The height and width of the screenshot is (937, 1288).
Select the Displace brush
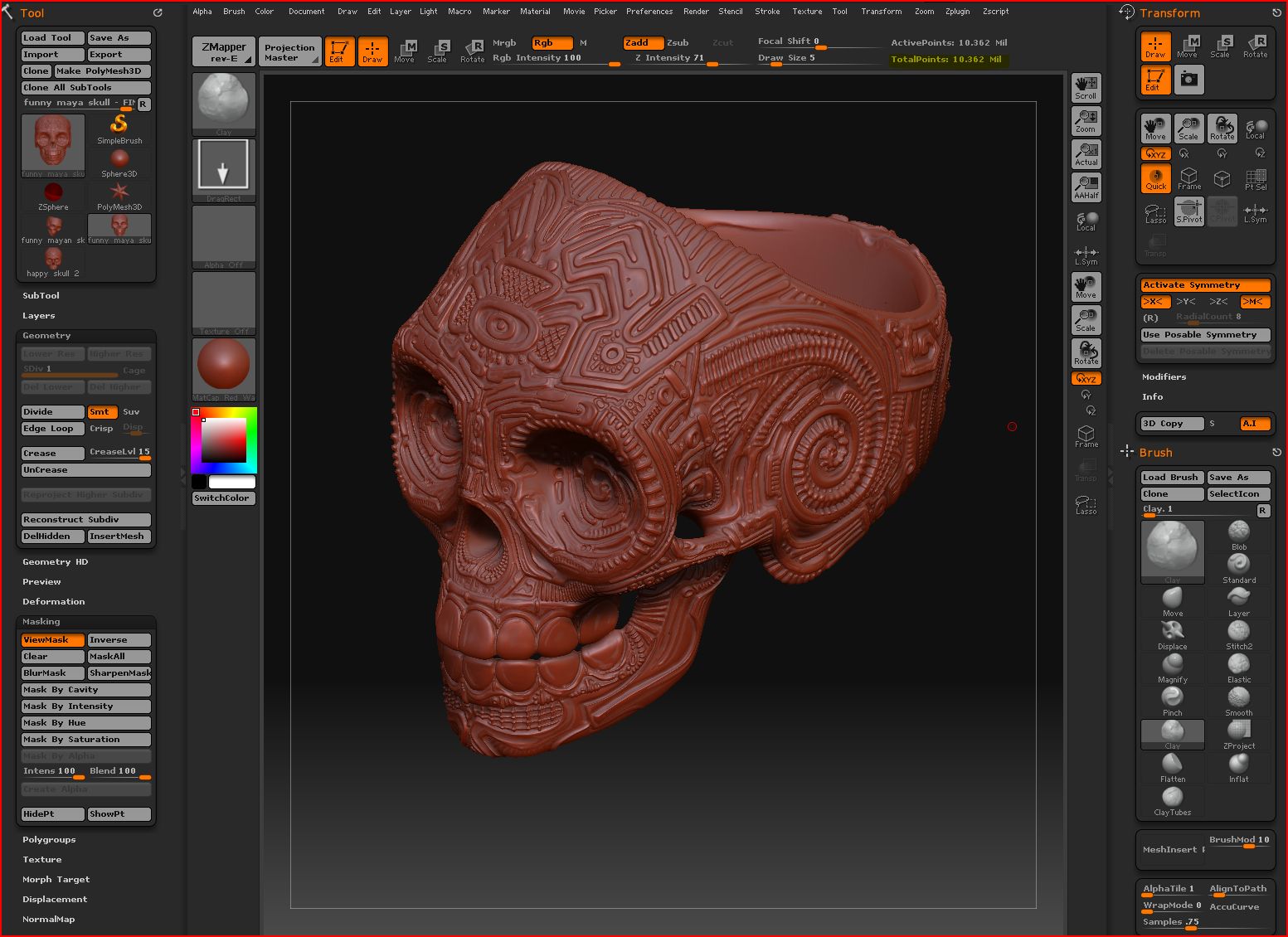pyautogui.click(x=1173, y=634)
